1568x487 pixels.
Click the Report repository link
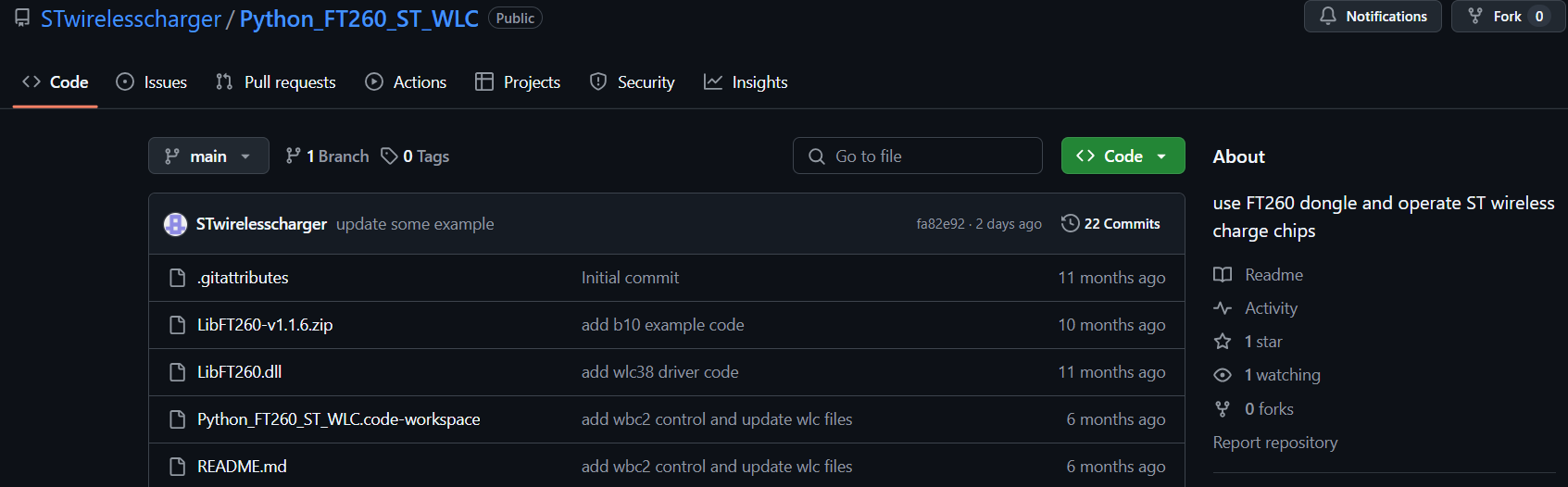click(x=1275, y=443)
